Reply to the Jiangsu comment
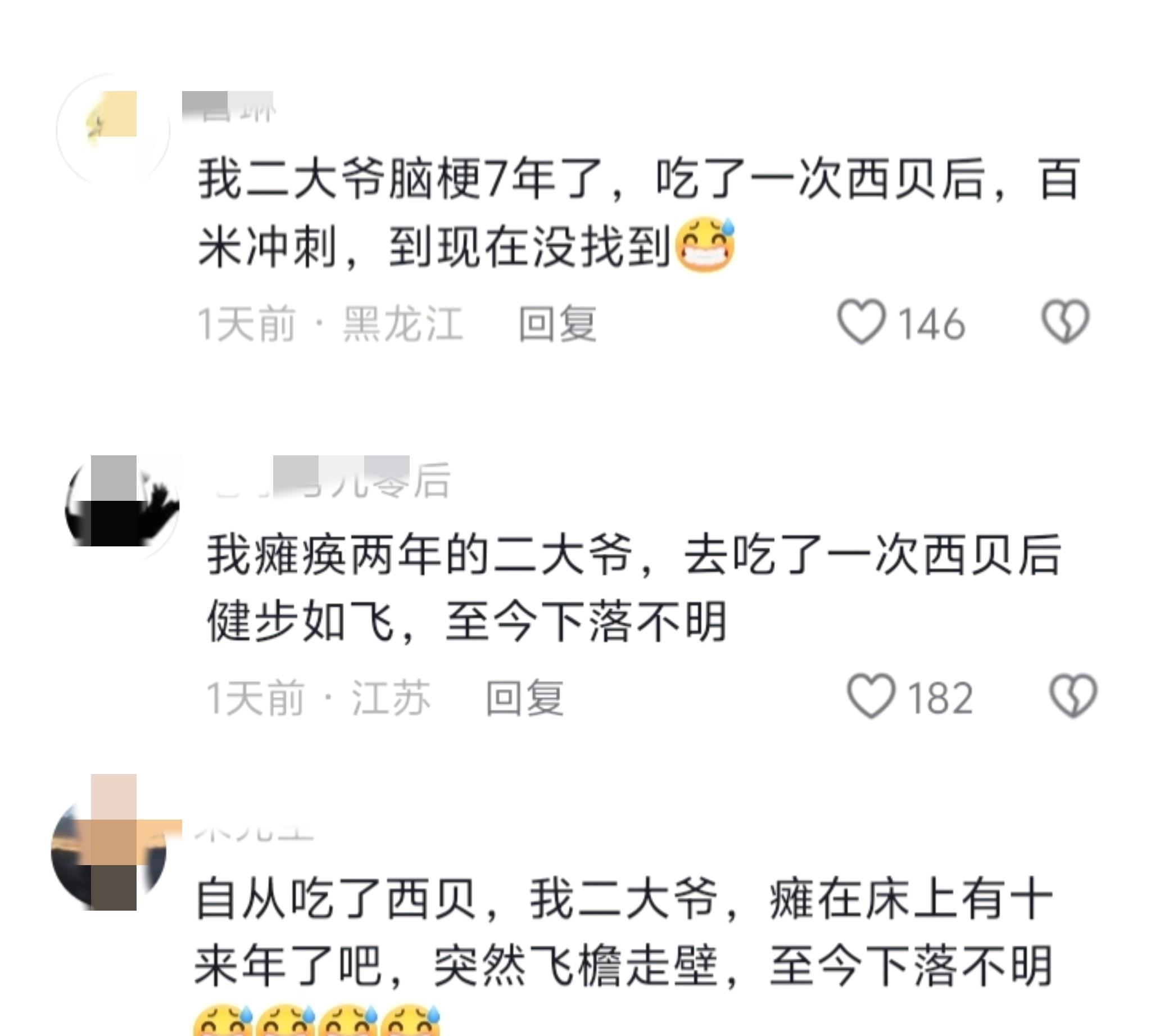Screen dimensions: 1151x1036 tap(524, 697)
